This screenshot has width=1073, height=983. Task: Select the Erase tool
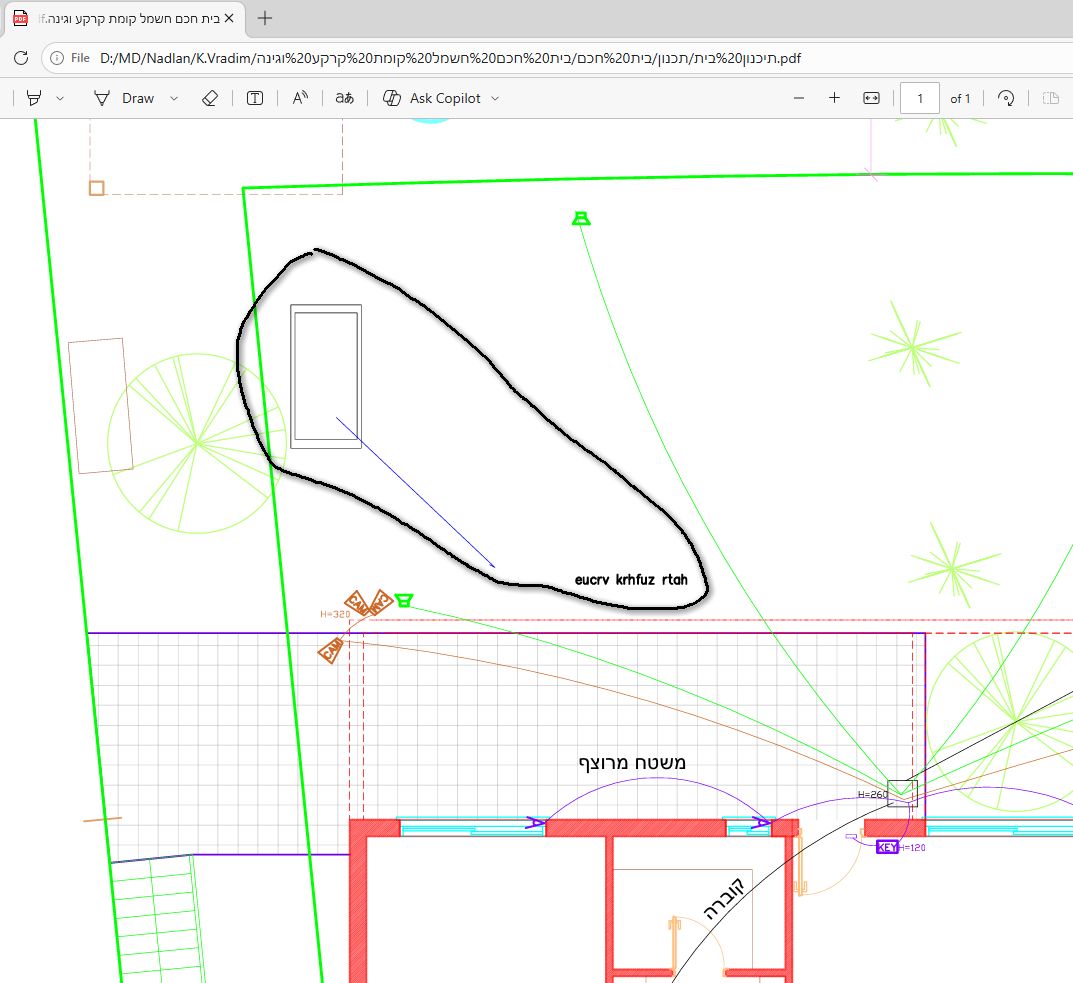point(209,98)
